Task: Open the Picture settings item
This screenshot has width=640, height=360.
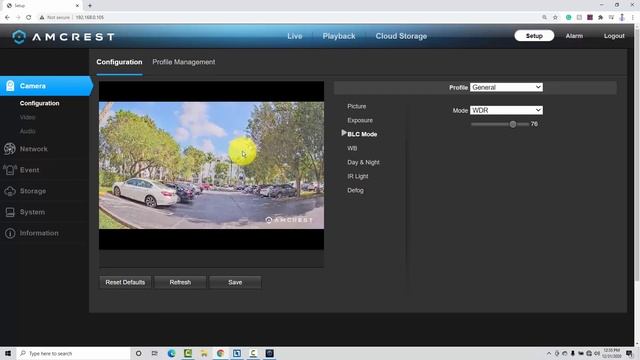Action: pyautogui.click(x=356, y=106)
